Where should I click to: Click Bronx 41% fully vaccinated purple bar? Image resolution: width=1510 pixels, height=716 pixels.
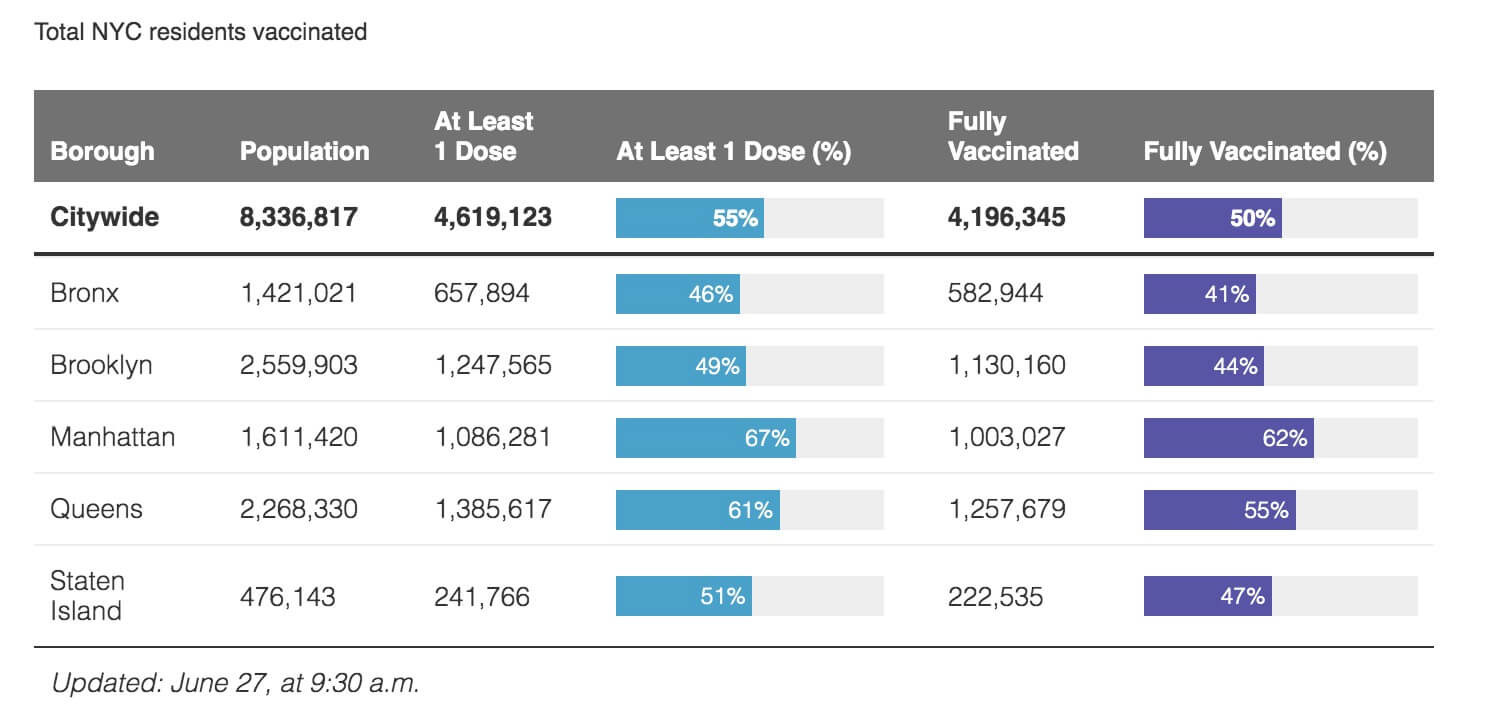point(1200,294)
